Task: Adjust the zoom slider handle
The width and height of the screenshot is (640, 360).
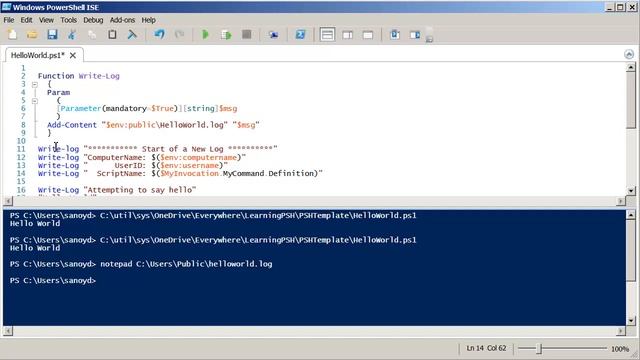Action: pos(539,349)
